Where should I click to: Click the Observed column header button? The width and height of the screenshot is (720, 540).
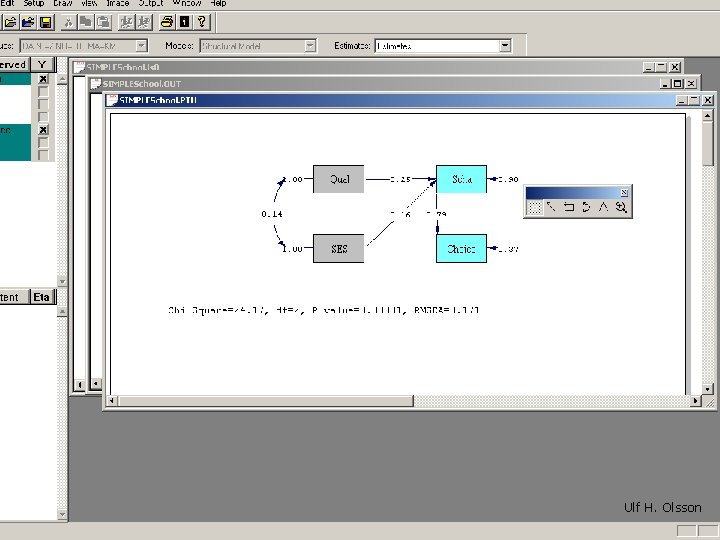click(14, 65)
